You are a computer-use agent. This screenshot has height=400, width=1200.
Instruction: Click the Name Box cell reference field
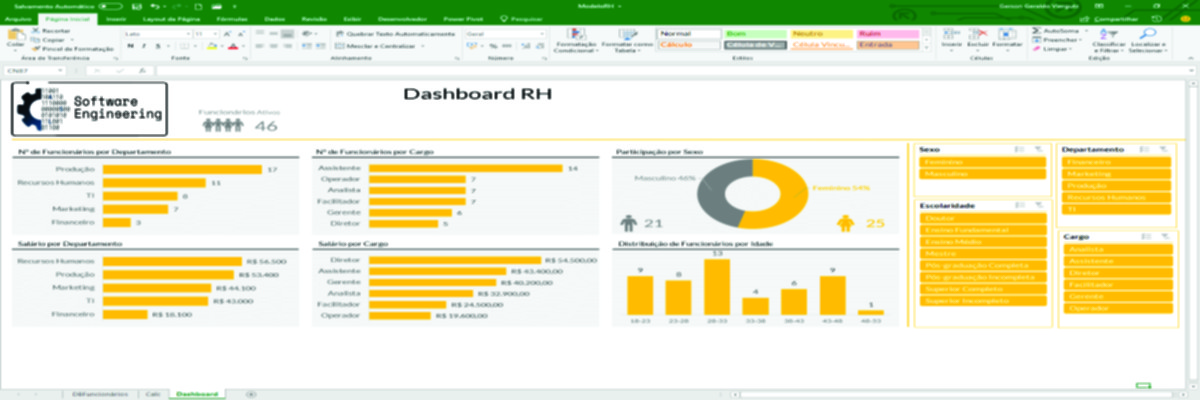(32, 71)
